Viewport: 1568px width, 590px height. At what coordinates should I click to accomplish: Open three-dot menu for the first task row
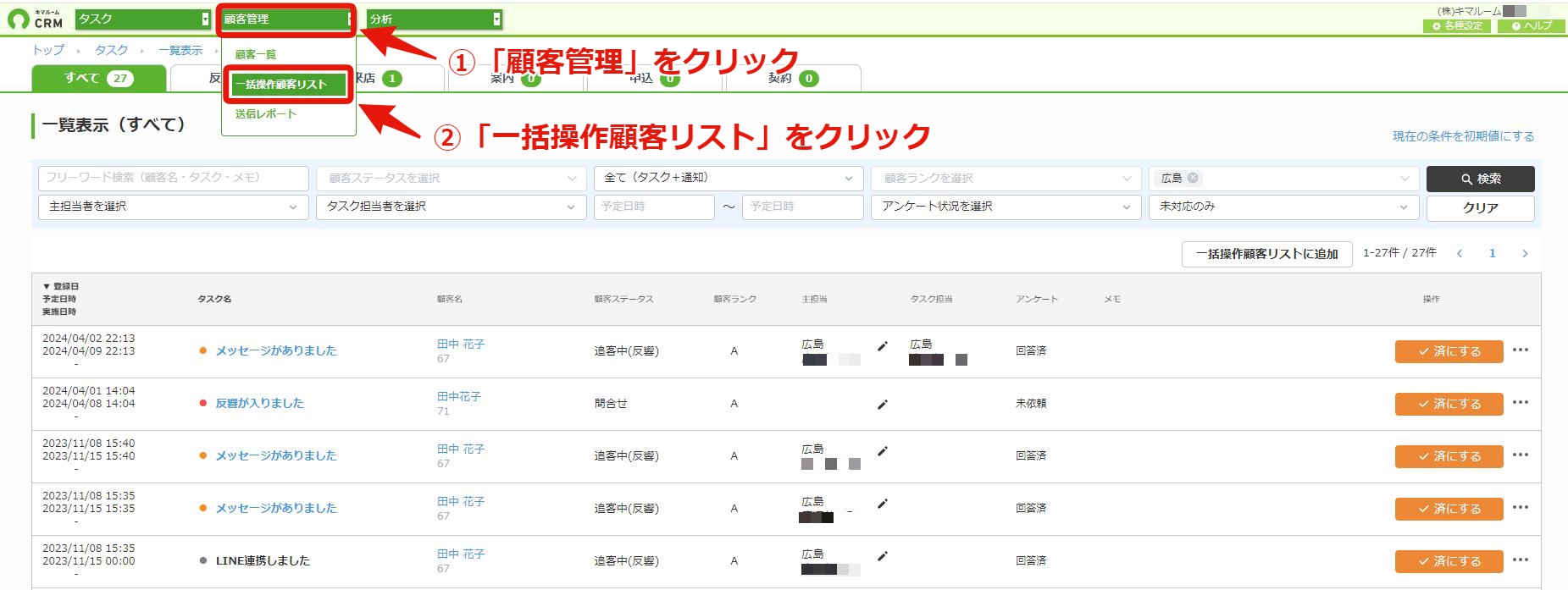1521,350
